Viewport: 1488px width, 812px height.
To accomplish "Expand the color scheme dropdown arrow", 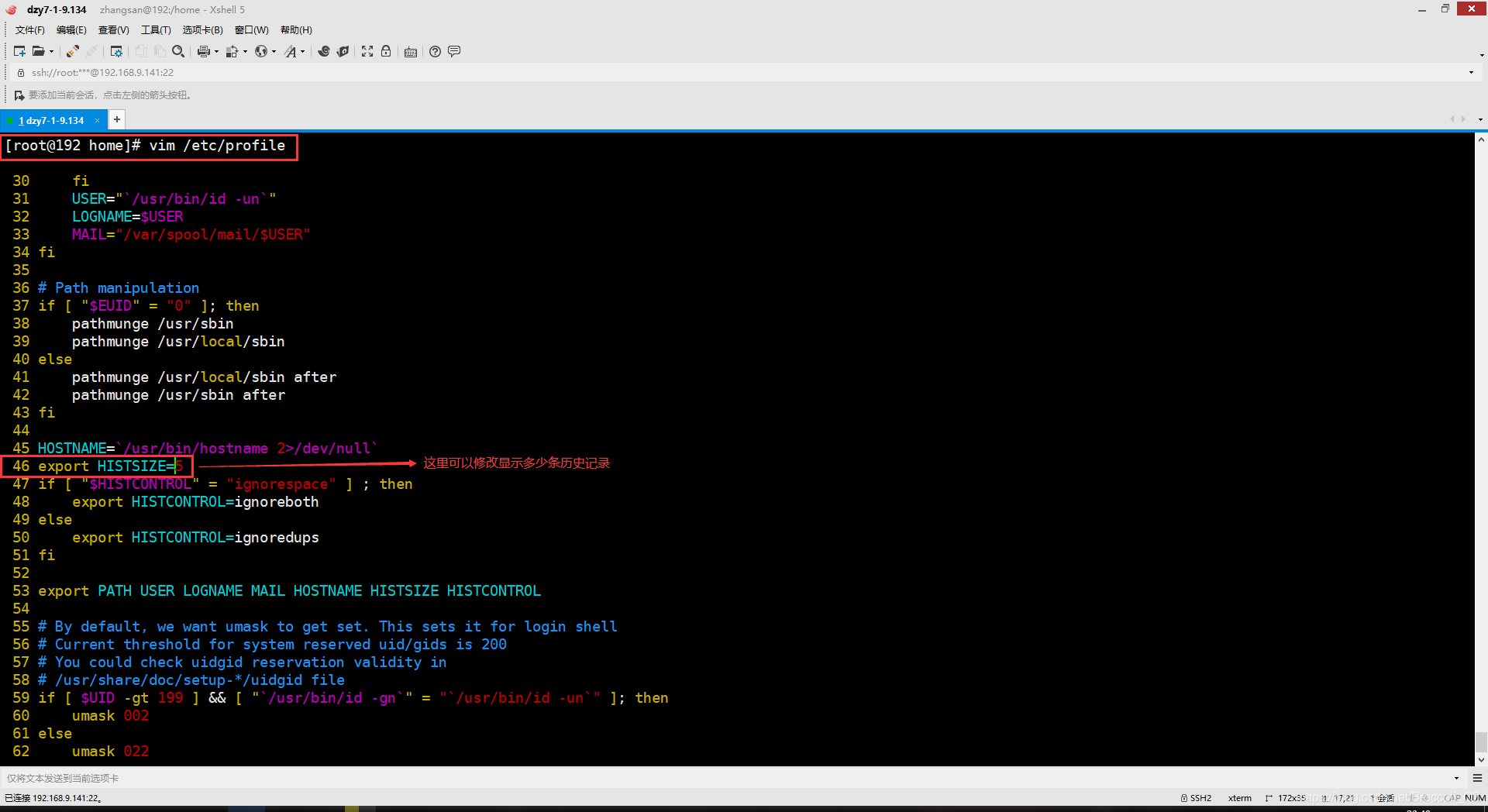I will 245,52.
